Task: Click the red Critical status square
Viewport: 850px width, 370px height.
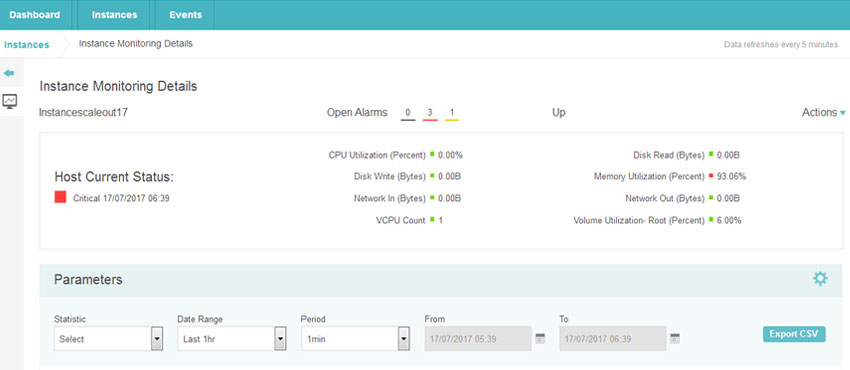Action: click(60, 197)
